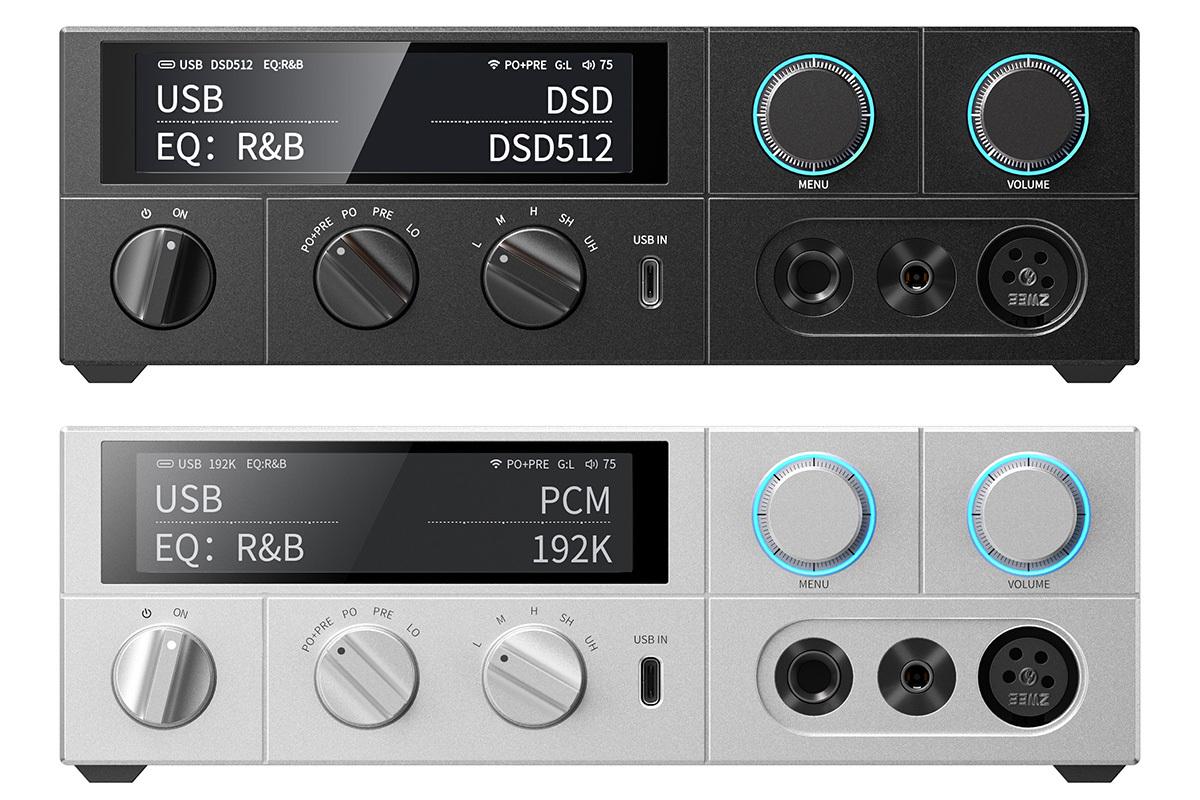Click the 'UH' gain label on silver unit
The width and height of the screenshot is (1200, 800).
click(592, 641)
